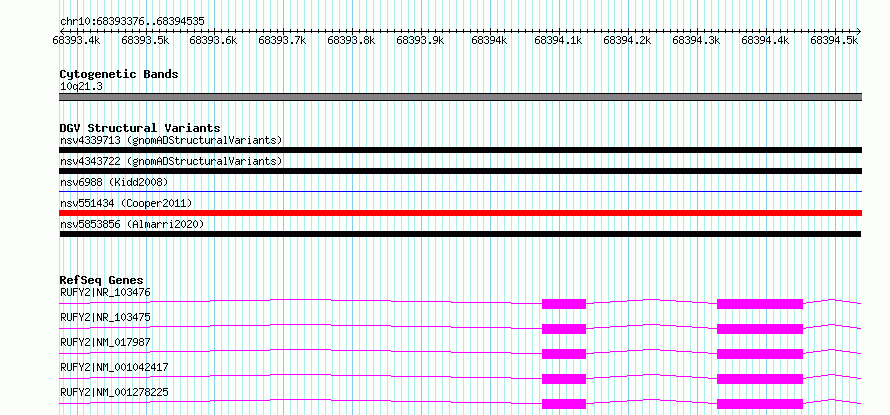
Task: Click the shorter exon block of RUFY2|NM_001042417
Action: pos(564,379)
